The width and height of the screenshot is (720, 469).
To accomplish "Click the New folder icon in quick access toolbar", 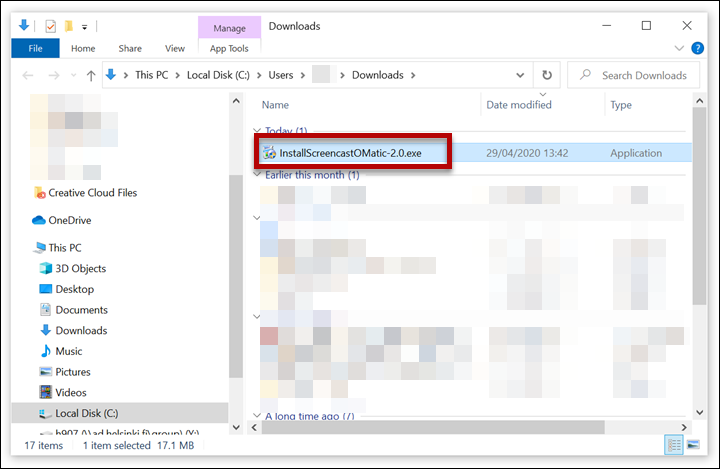I will [69, 26].
